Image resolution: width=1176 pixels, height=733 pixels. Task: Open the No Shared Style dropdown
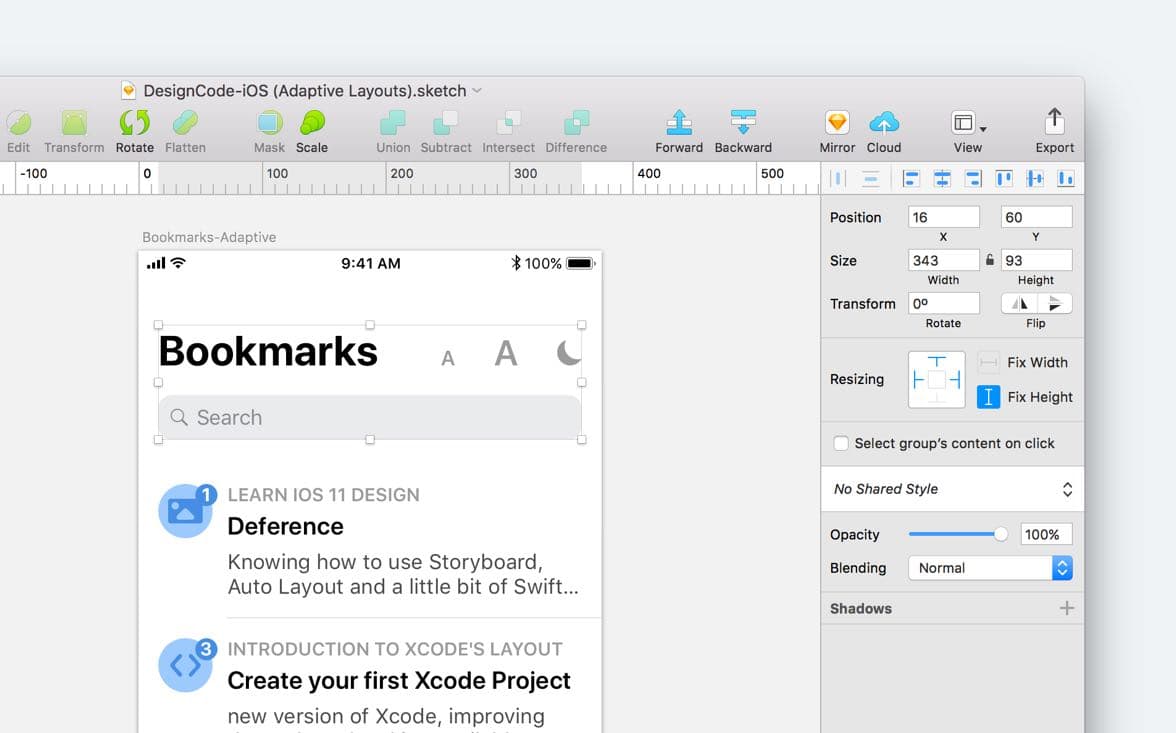click(x=952, y=489)
